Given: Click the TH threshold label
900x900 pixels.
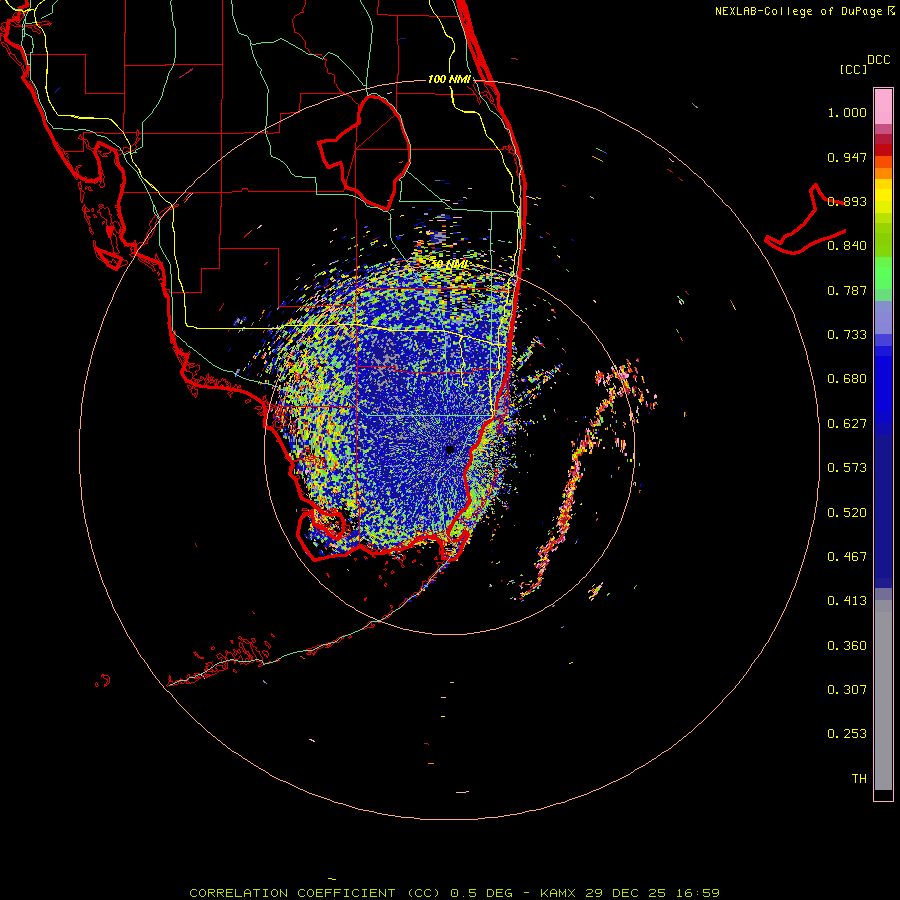Looking at the screenshot, I should 859,779.
